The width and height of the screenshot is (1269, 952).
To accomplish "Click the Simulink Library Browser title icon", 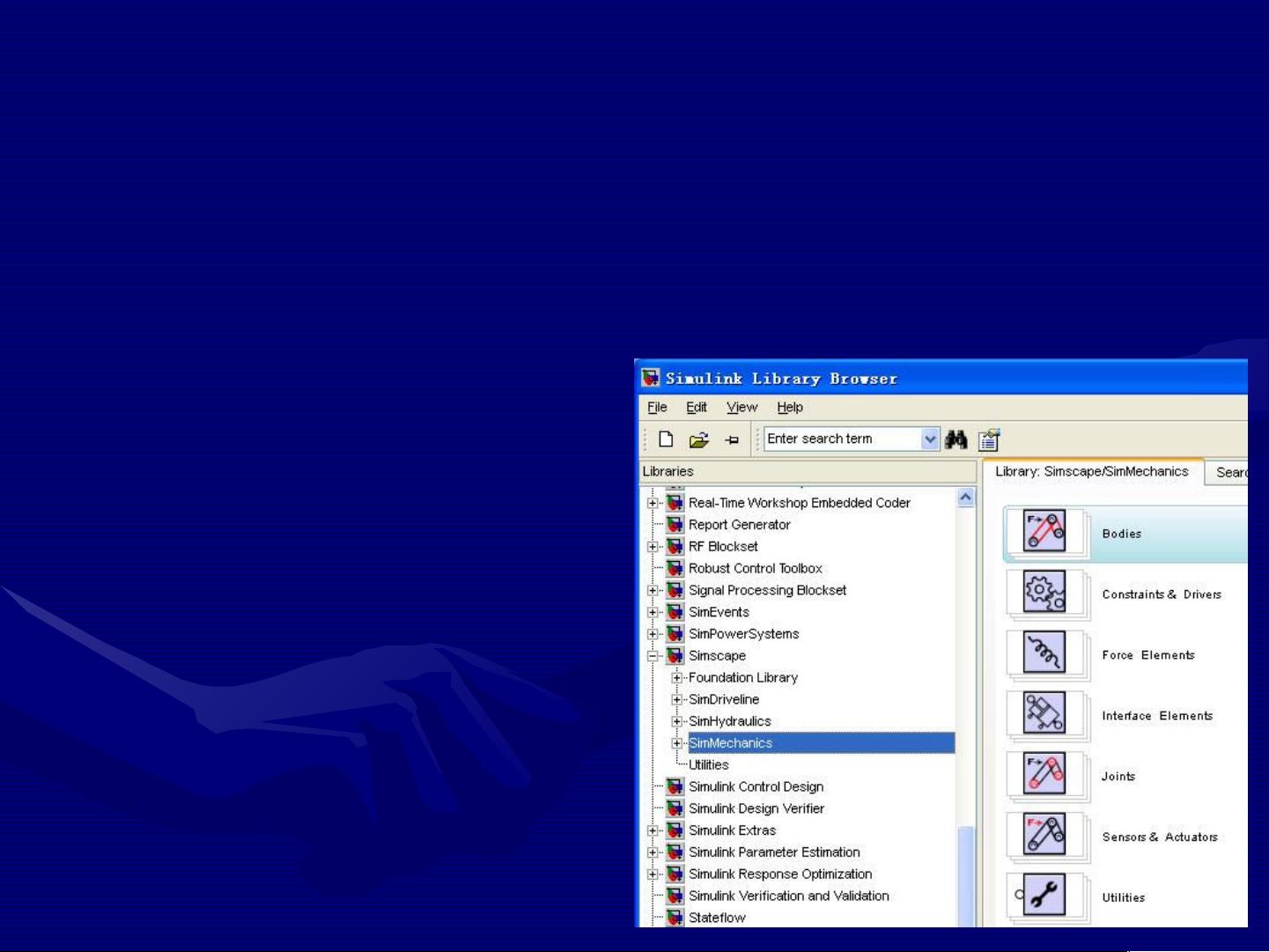I will 651,378.
